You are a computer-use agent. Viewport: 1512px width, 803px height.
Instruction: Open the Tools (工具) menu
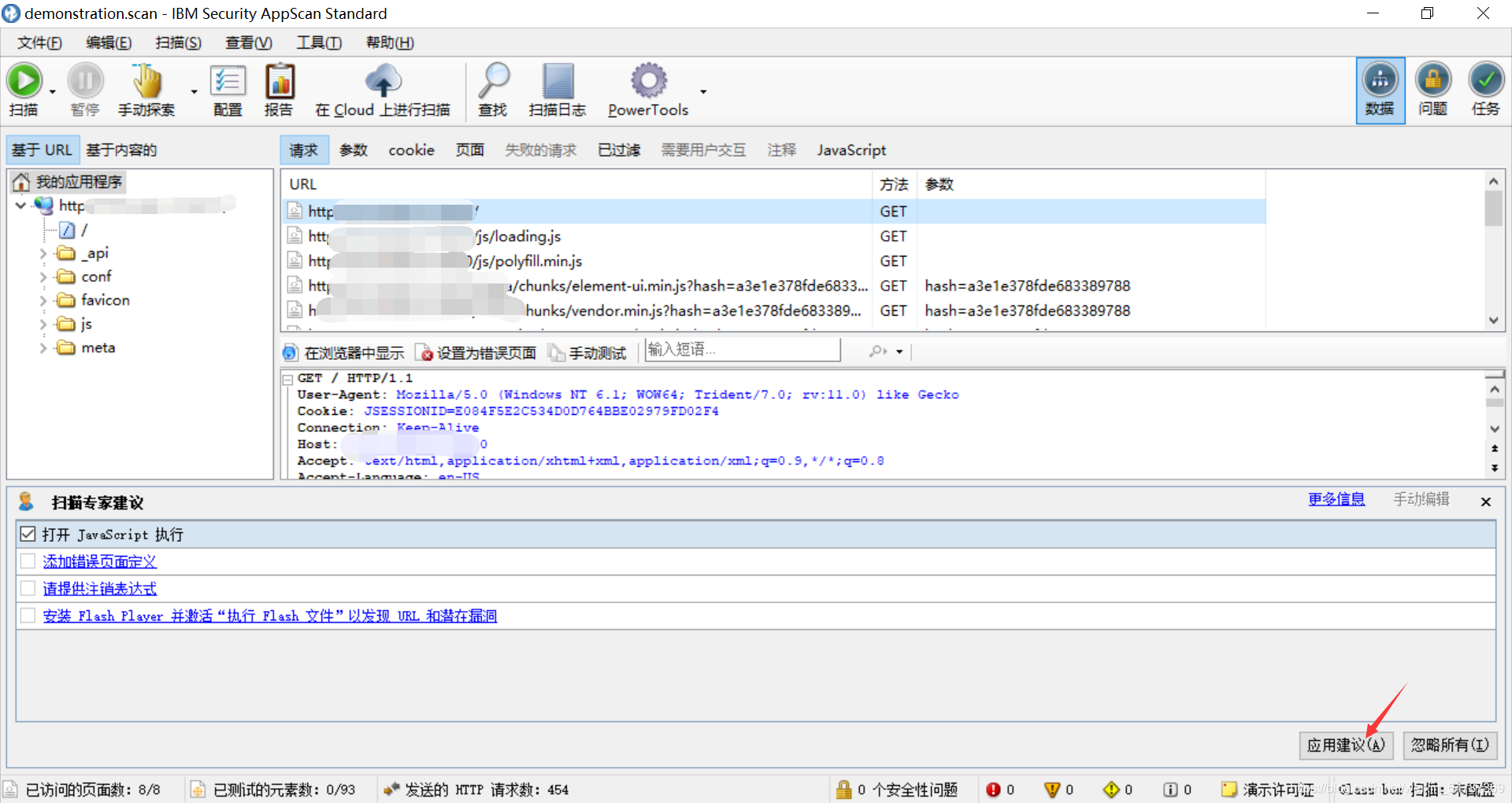click(x=318, y=43)
